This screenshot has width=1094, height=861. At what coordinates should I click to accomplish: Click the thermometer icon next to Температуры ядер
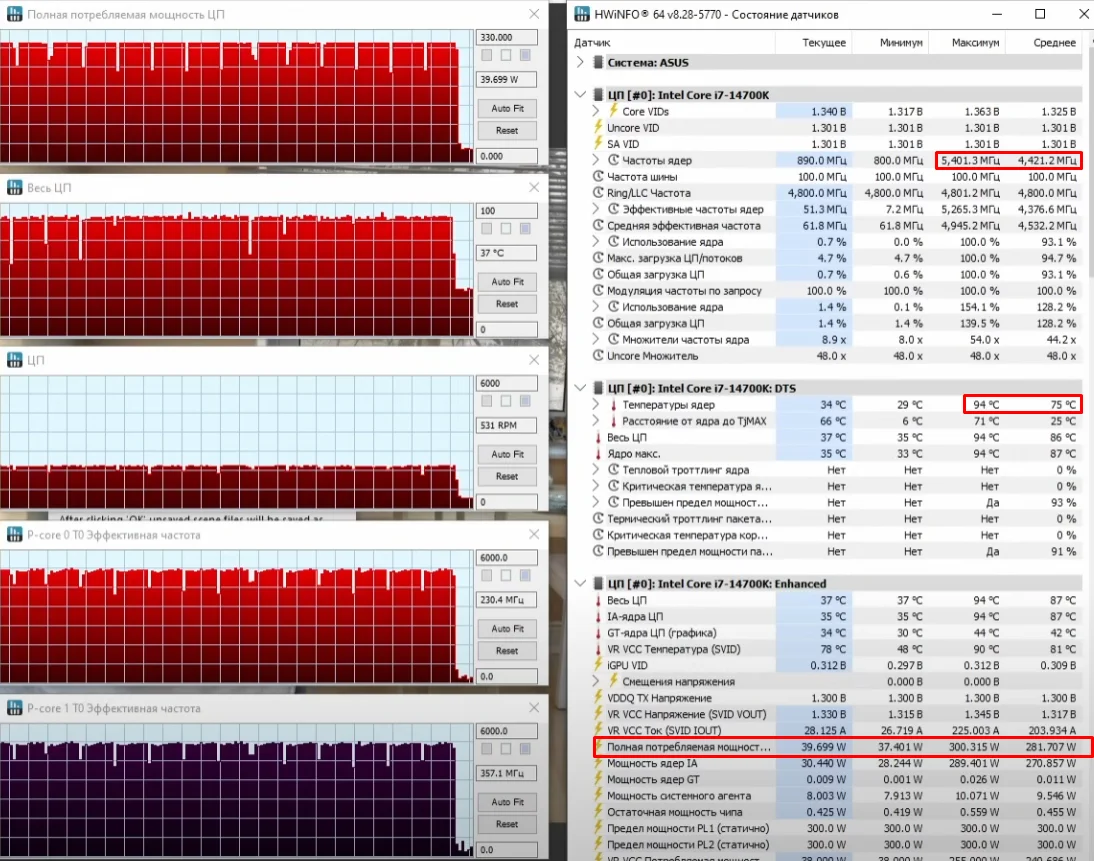613,405
